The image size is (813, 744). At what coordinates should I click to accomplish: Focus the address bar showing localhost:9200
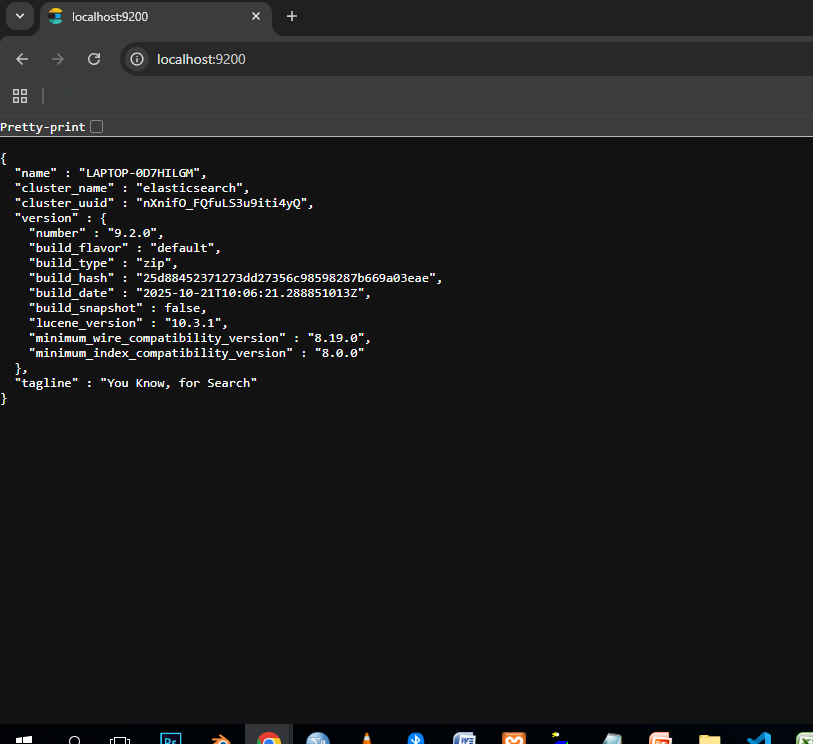(467, 59)
